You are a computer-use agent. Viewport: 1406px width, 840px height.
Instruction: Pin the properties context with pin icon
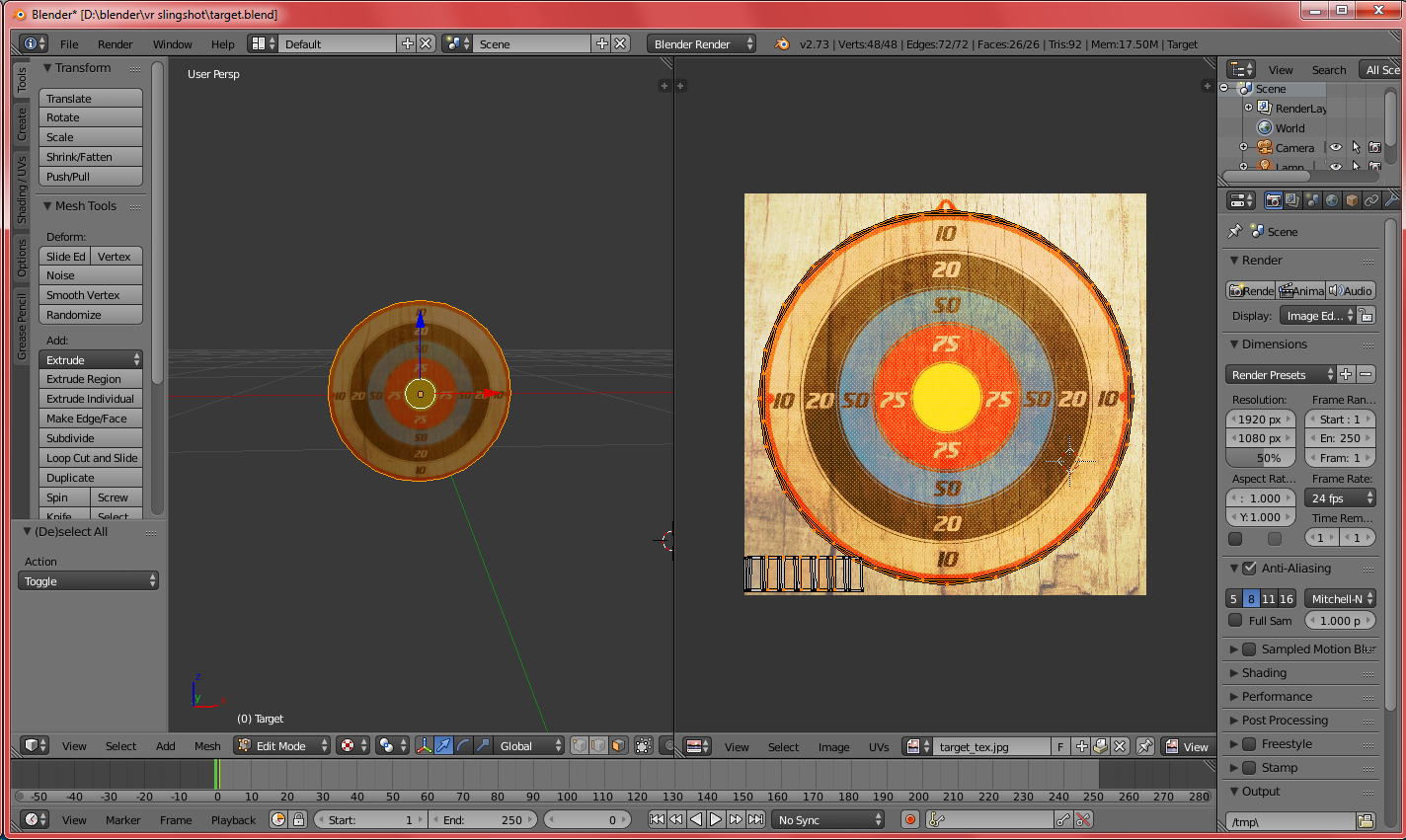1234,231
